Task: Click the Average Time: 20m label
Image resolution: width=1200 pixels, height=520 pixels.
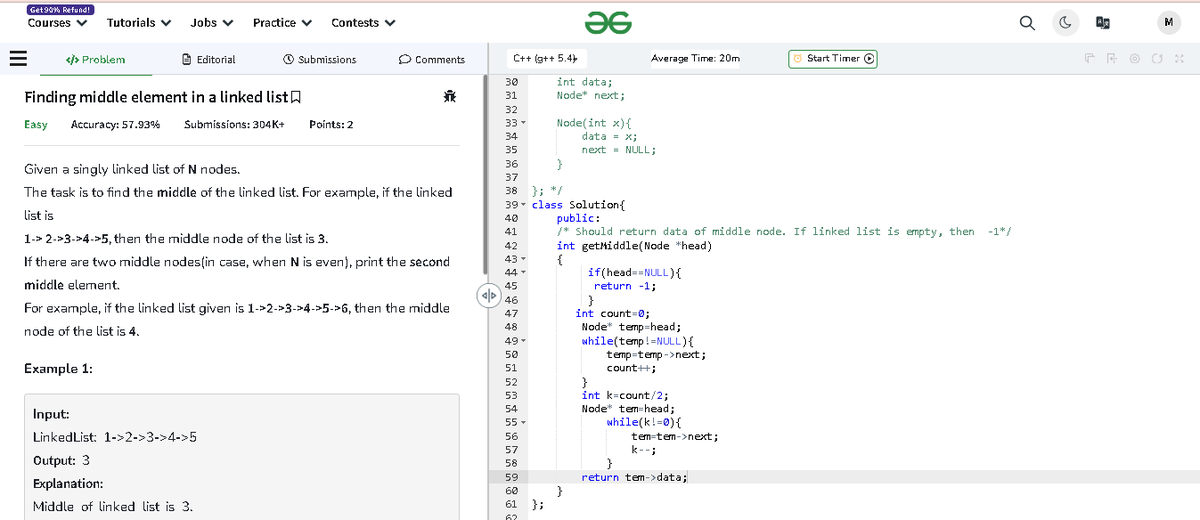Action: click(695, 58)
